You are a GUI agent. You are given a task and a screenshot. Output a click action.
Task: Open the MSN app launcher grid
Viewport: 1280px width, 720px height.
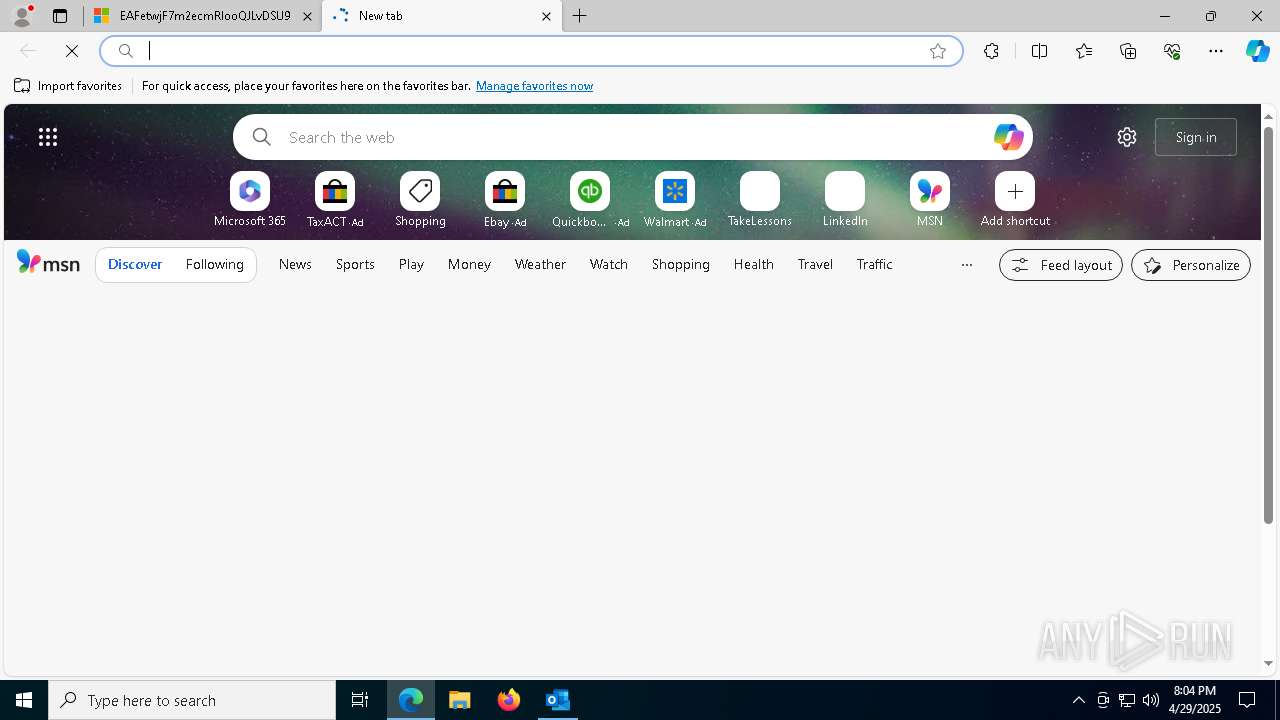(x=48, y=137)
